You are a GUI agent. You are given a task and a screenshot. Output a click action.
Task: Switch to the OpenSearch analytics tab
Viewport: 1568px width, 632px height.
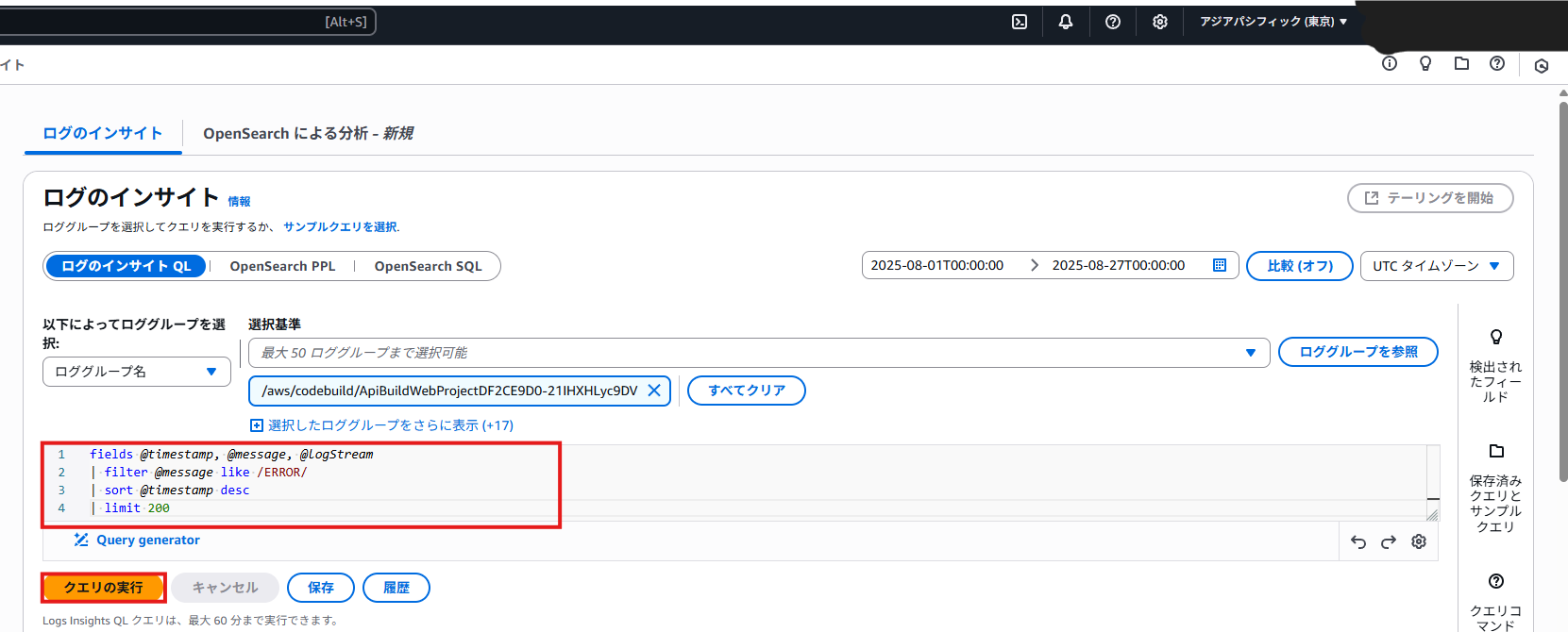pyautogui.click(x=308, y=133)
